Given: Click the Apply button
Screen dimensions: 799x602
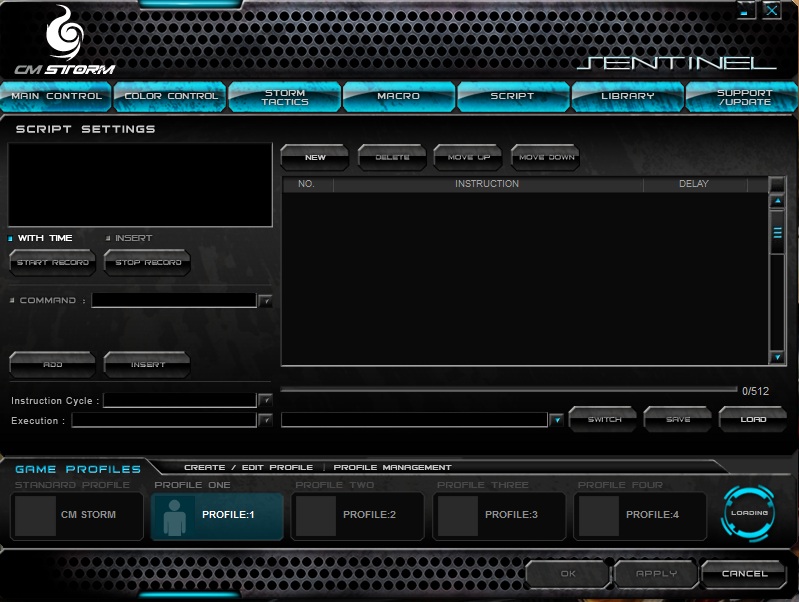Looking at the screenshot, I should coord(656,574).
